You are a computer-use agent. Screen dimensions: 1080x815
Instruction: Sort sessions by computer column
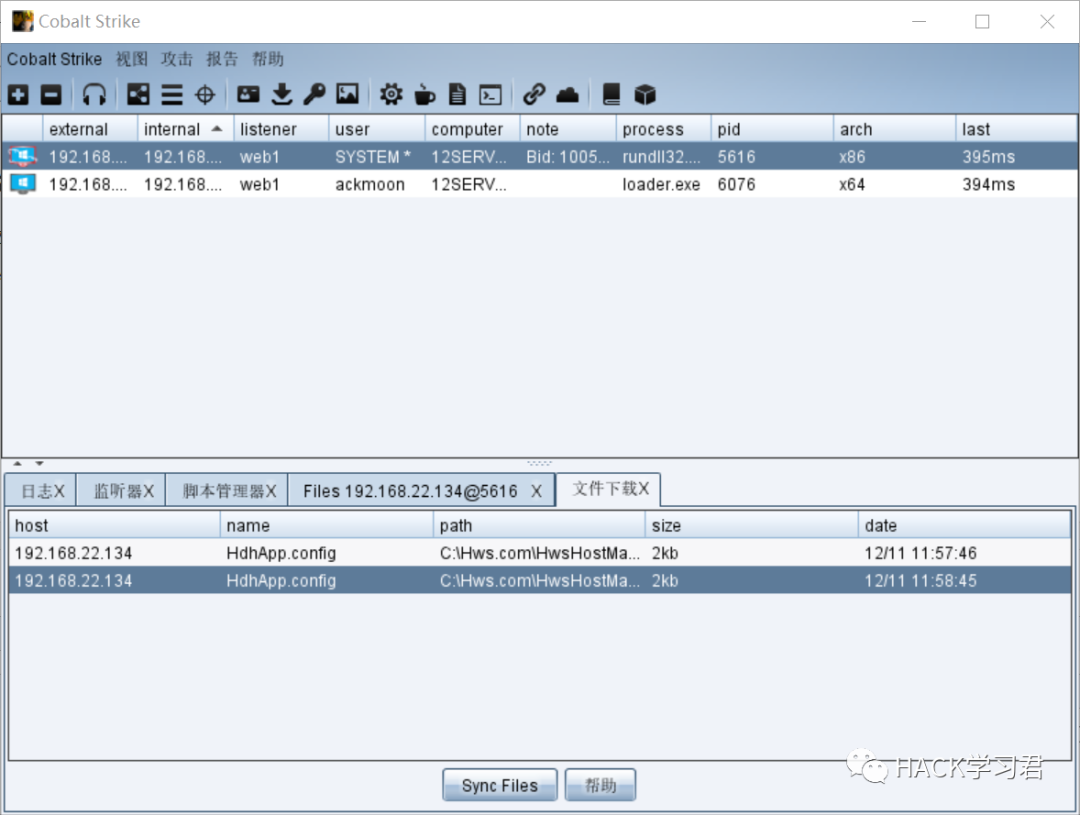pyautogui.click(x=472, y=129)
